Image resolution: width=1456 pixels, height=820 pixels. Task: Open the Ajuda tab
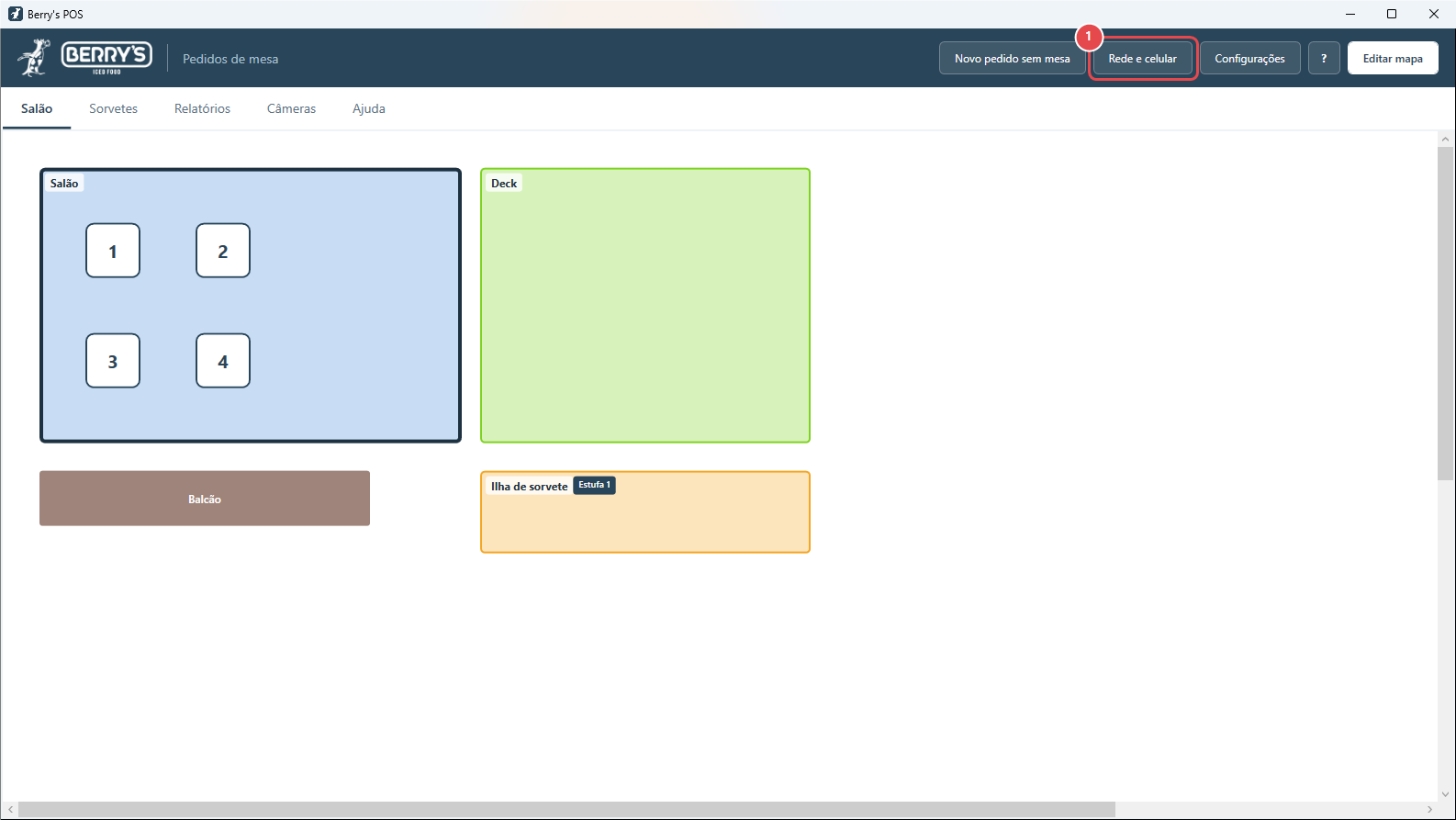(369, 108)
